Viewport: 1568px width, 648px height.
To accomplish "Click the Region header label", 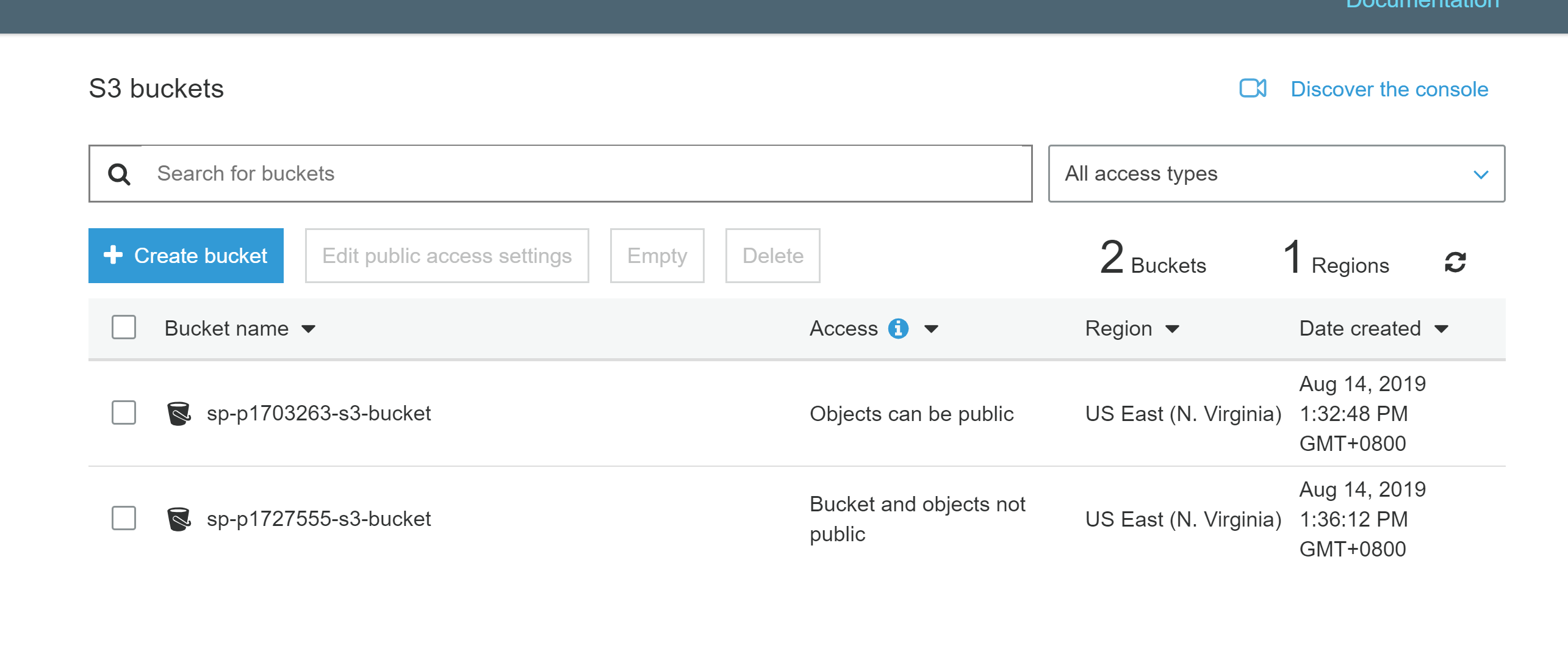I will tap(1118, 328).
